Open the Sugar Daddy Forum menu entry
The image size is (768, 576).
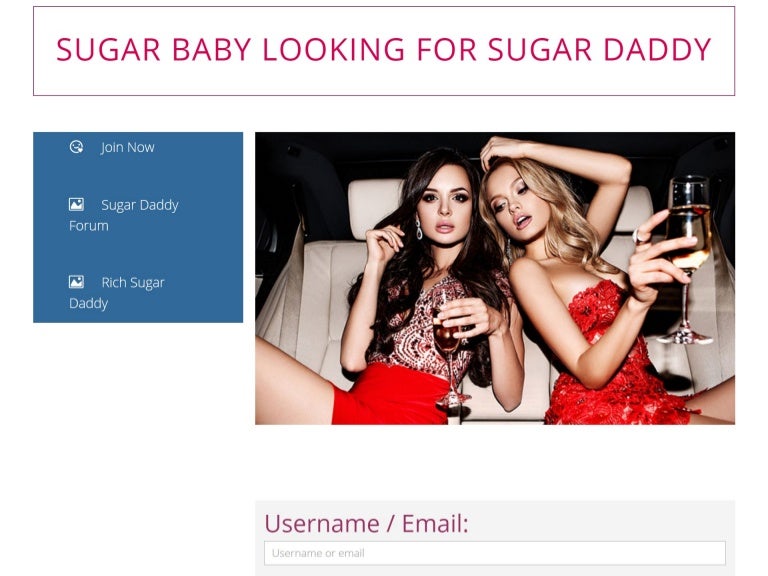(124, 215)
